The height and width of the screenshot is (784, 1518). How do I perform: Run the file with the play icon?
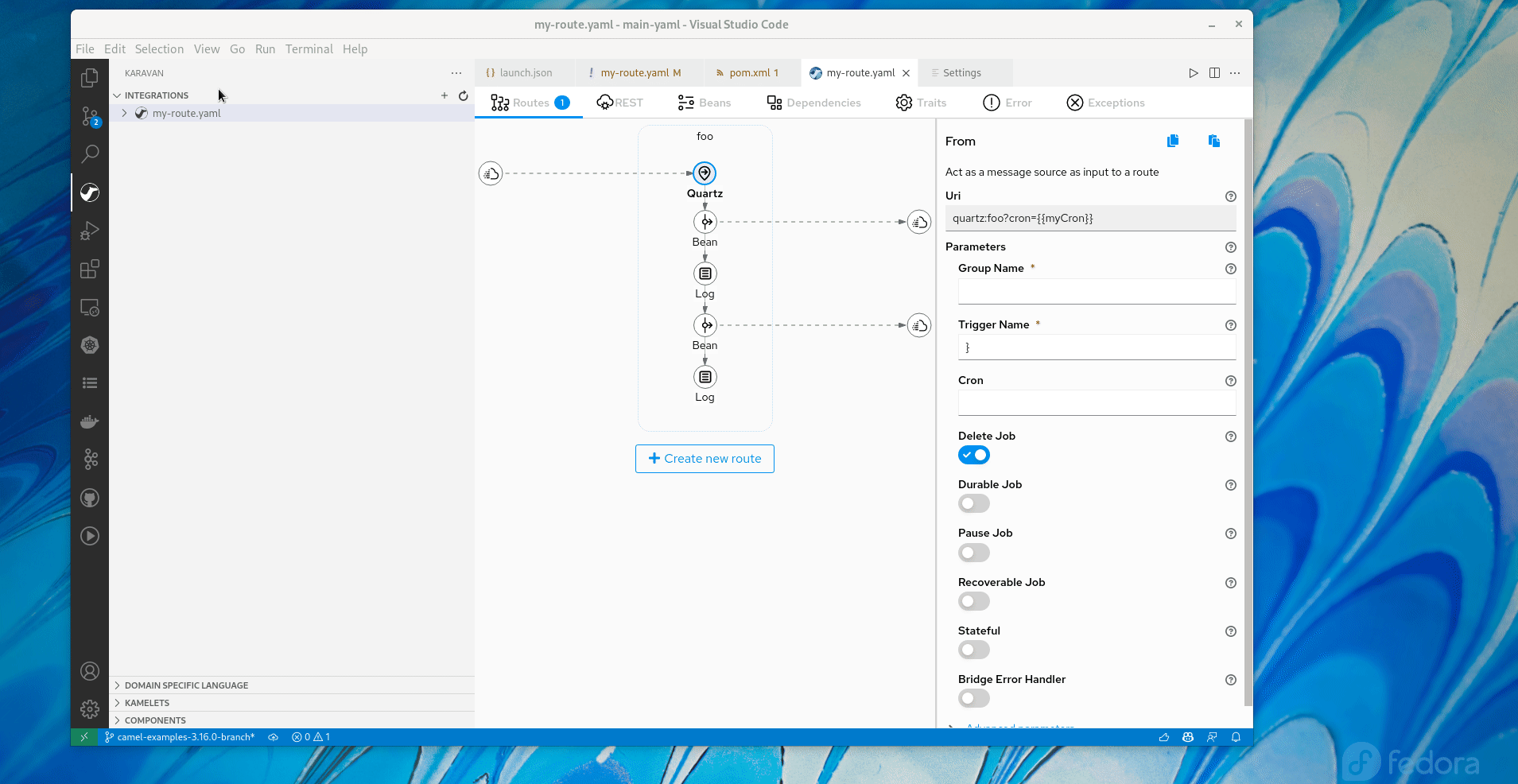(x=1194, y=73)
